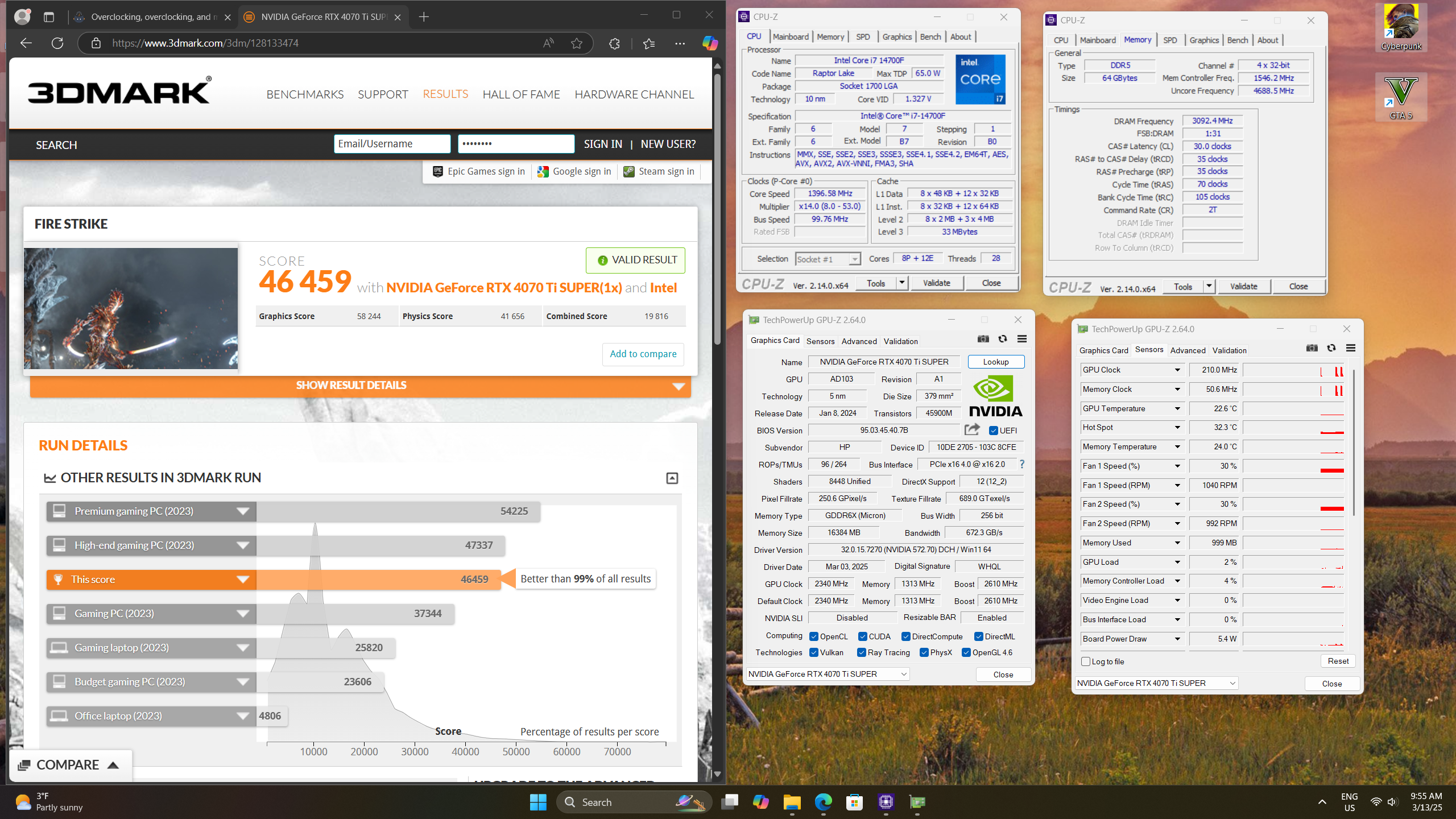The image size is (1456, 819).
Task: Click refresh icon in GPU-Z Sensors window
Action: pos(1331,348)
